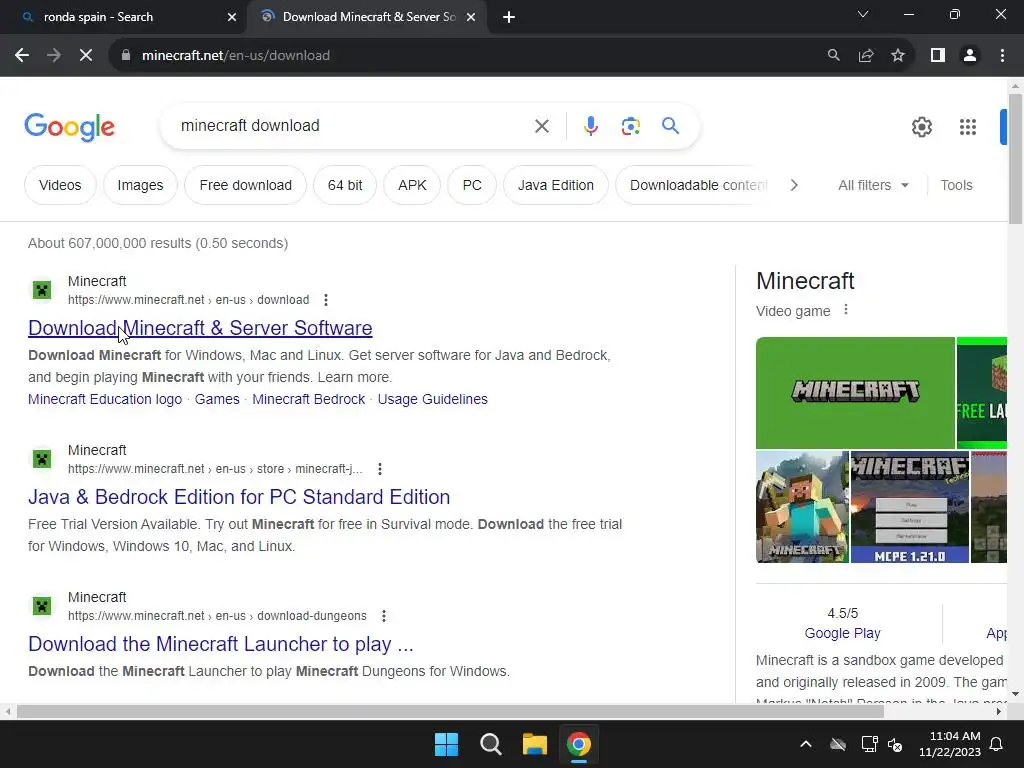The width and height of the screenshot is (1024, 768).
Task: Open more options for Minecraft knowledge panel
Action: click(x=846, y=310)
